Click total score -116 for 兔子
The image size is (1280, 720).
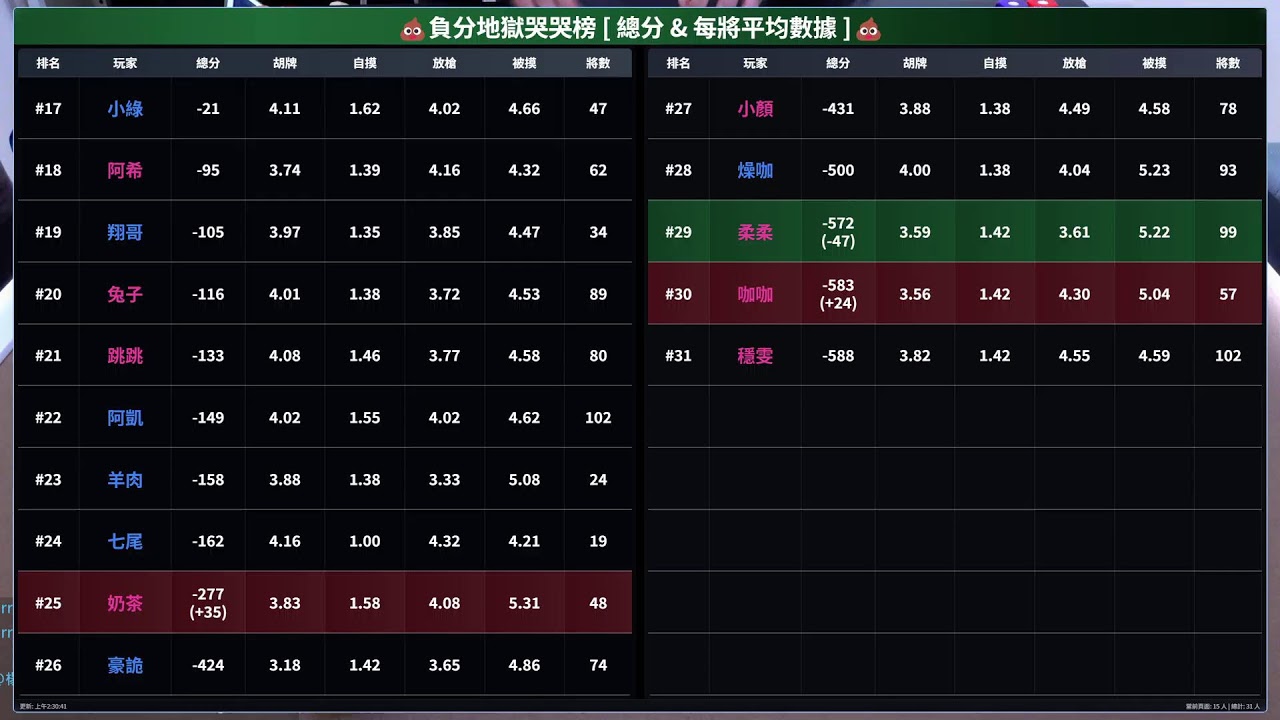tap(208, 294)
